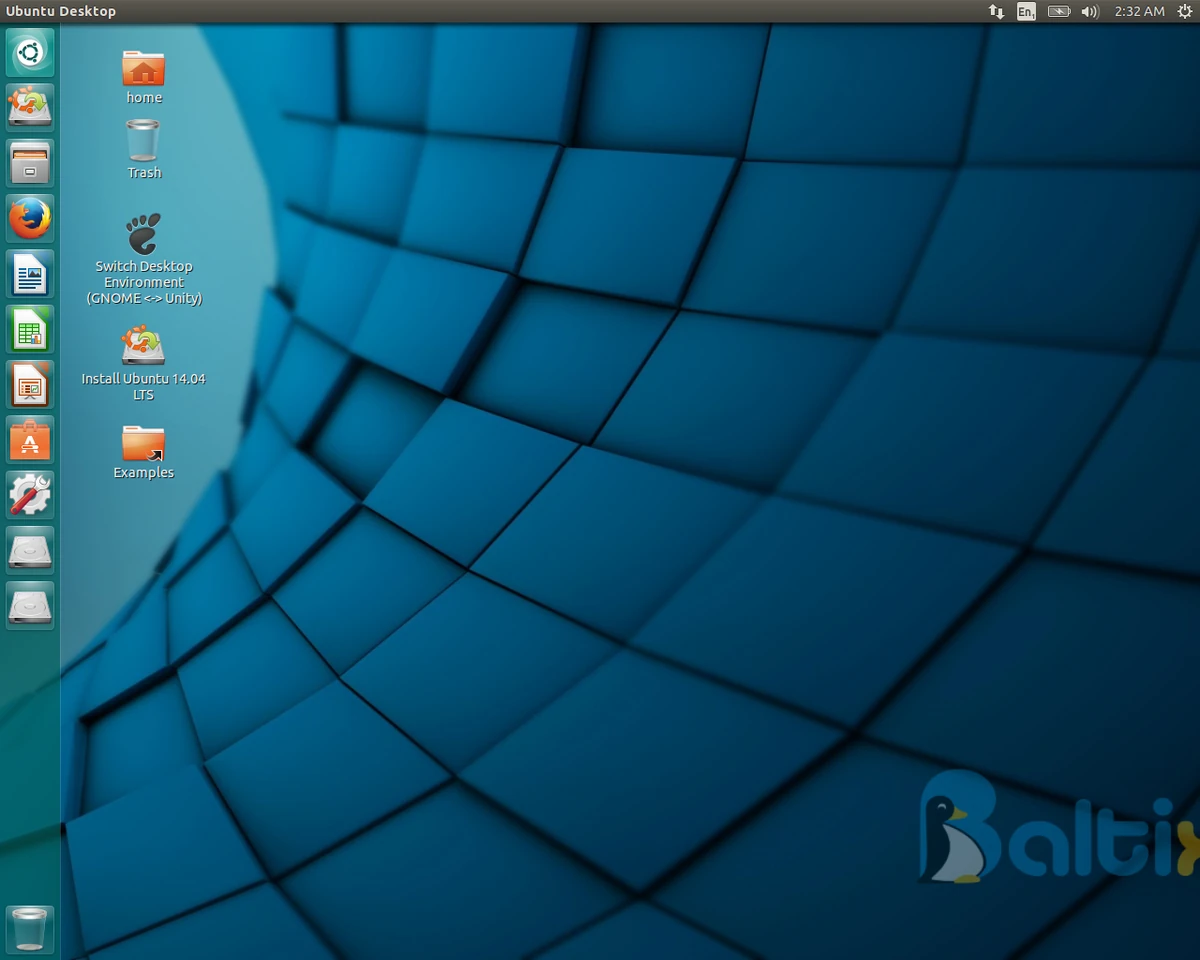The width and height of the screenshot is (1200, 960).
Task: Open the Trash at the launcher bottom
Action: [x=30, y=929]
